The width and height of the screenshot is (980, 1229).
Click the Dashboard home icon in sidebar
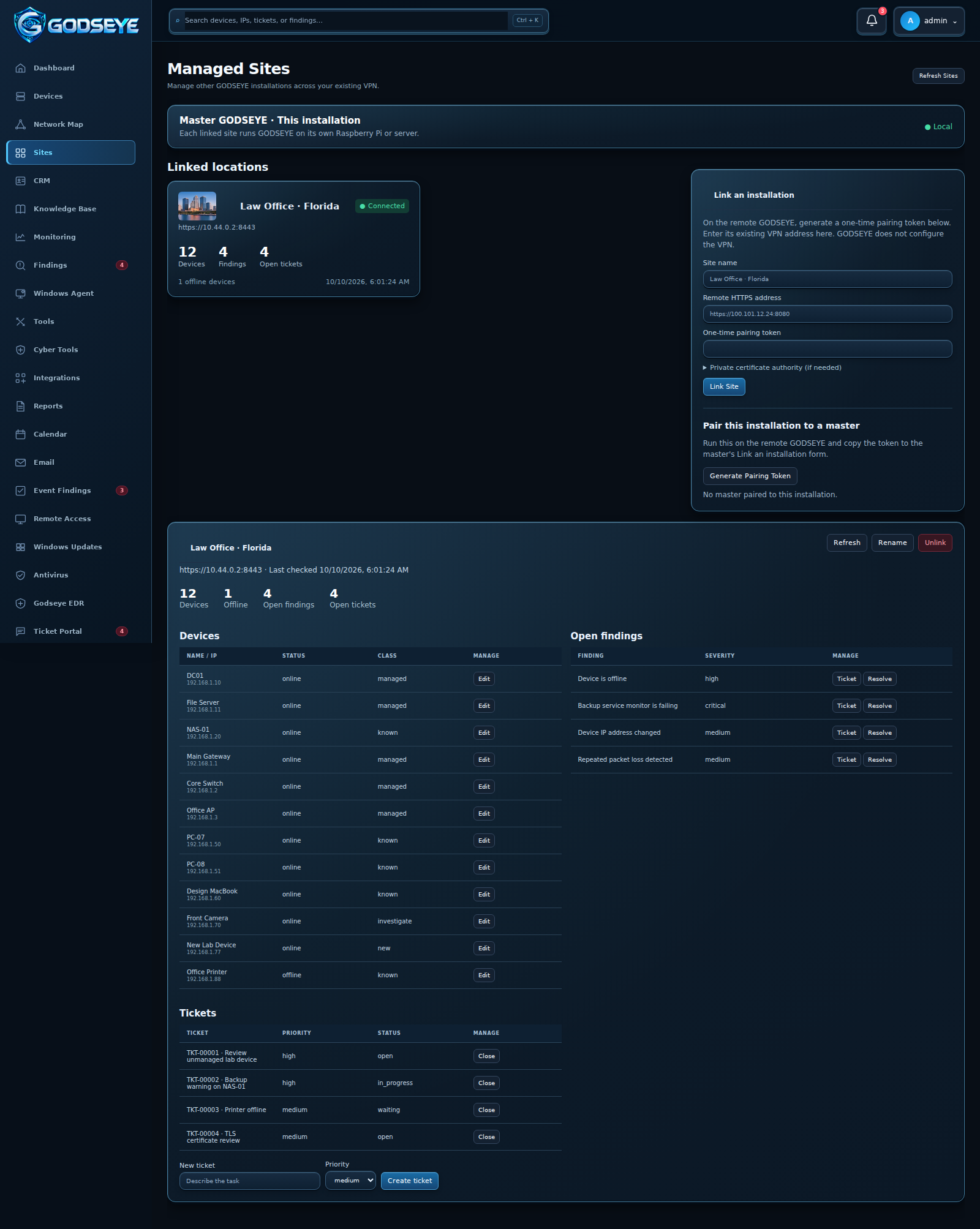(x=20, y=68)
